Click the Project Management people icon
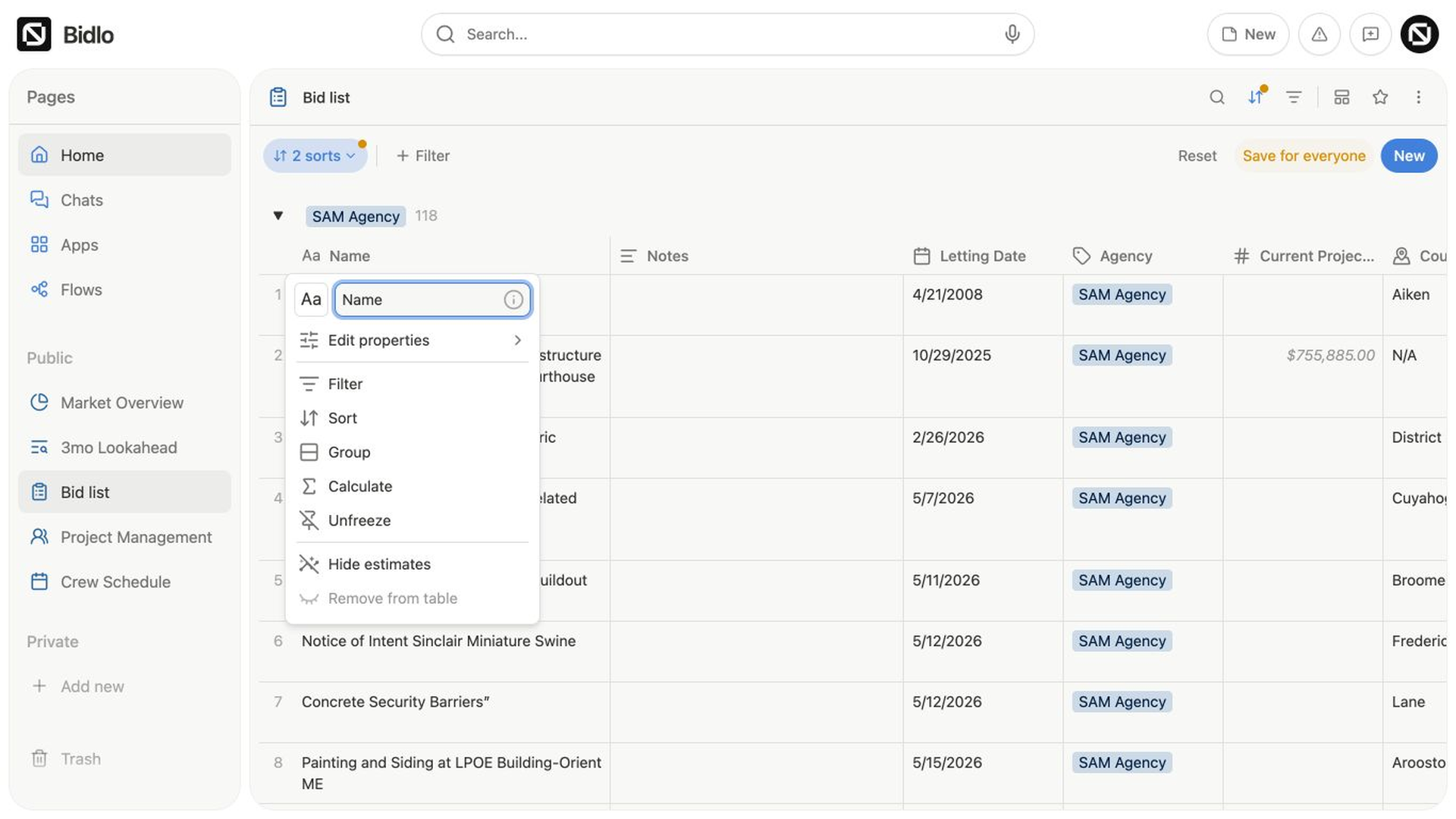The height and width of the screenshot is (819, 1456). (x=39, y=536)
